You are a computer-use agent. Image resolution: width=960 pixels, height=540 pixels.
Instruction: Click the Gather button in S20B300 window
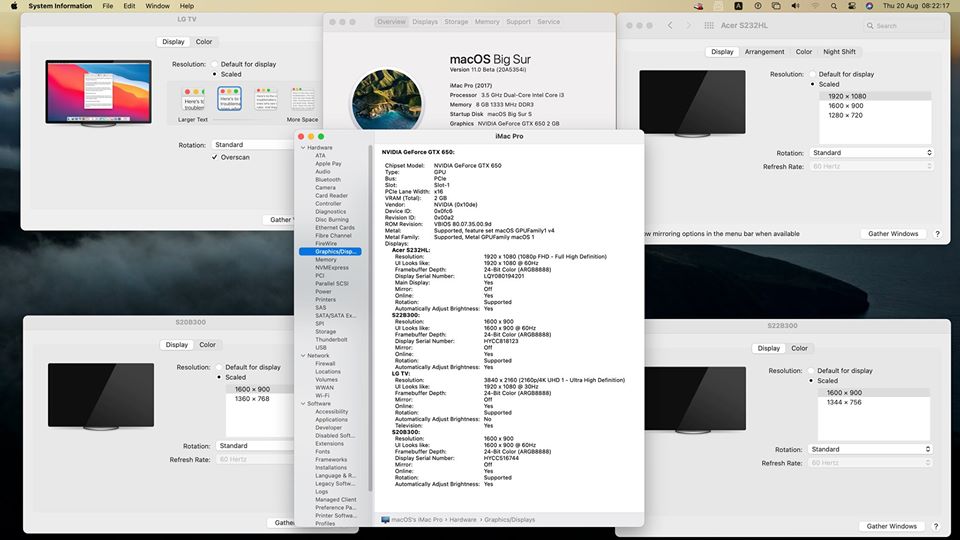[x=282, y=522]
